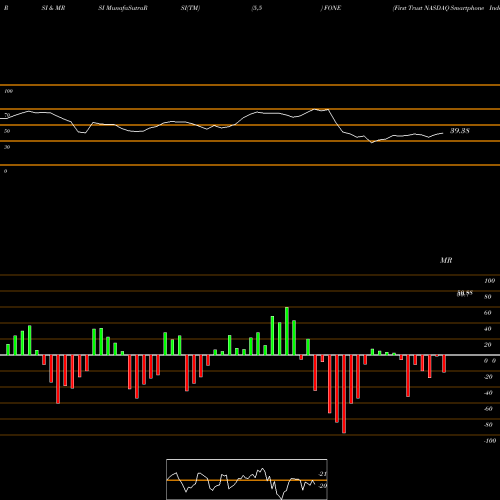Screen dimensions: 500x500
Task: Click the MR axis label -80
Action: [488, 425]
